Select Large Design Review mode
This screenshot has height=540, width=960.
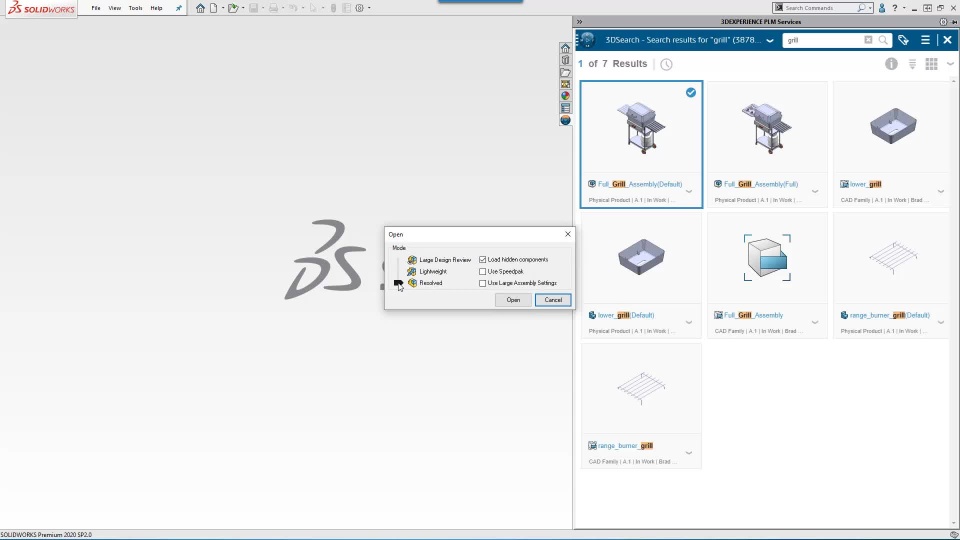[440, 260]
